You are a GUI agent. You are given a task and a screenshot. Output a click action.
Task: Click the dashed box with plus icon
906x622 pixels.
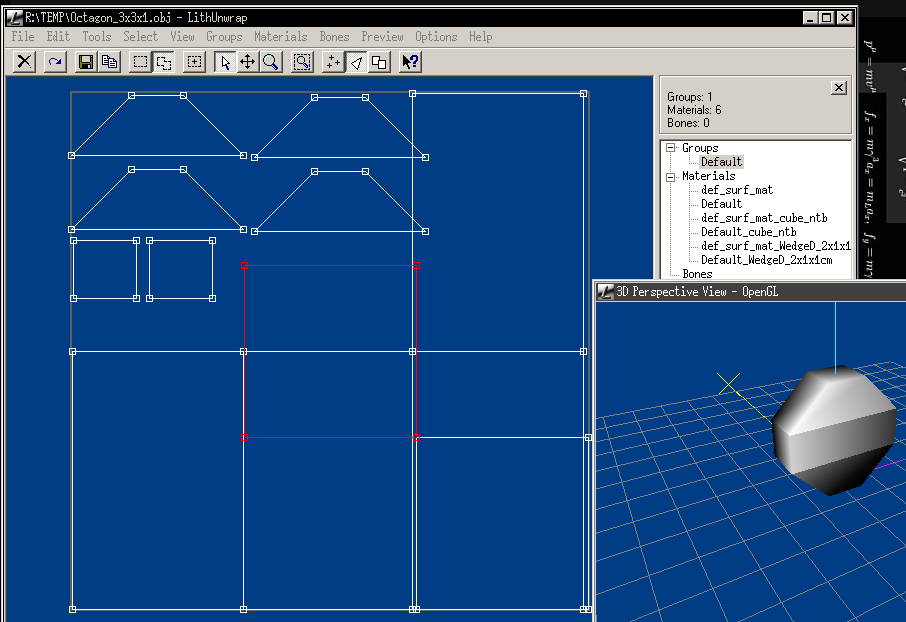tap(195, 62)
